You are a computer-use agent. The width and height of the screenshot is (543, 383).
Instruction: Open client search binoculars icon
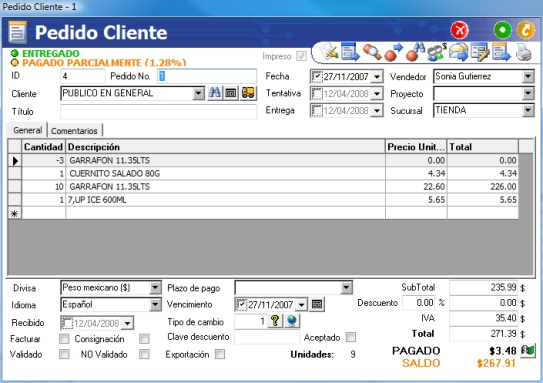pos(215,93)
